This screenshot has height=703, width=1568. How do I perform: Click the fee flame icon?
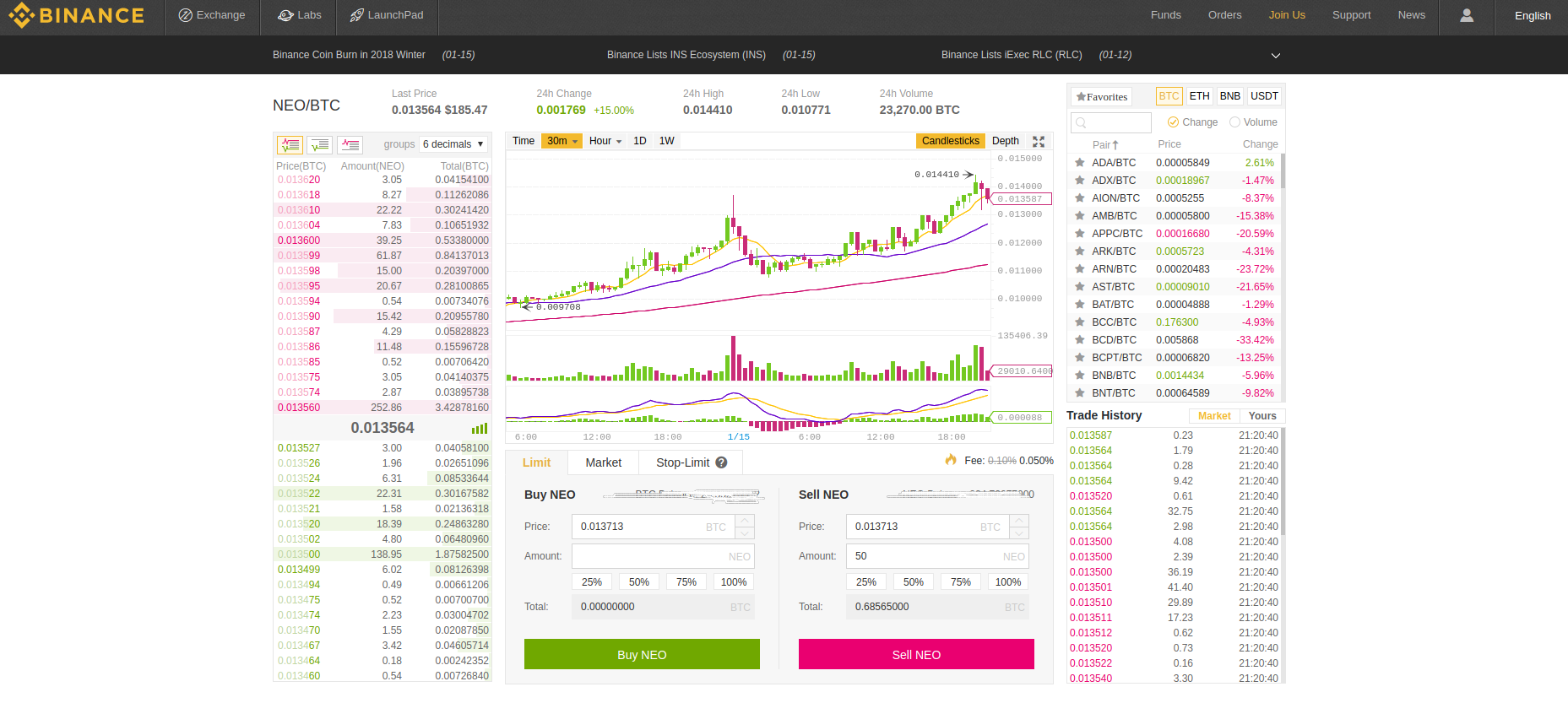point(951,460)
